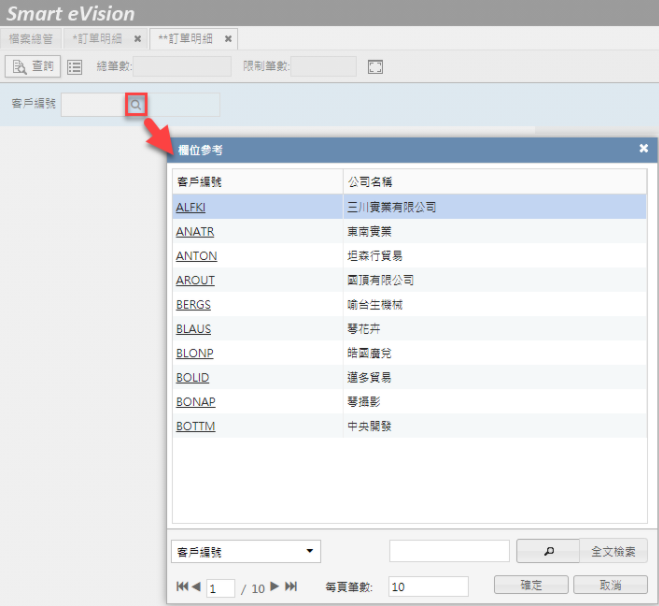Switch to the 檔案總管 tab
This screenshot has width=659, height=606.
click(32, 38)
